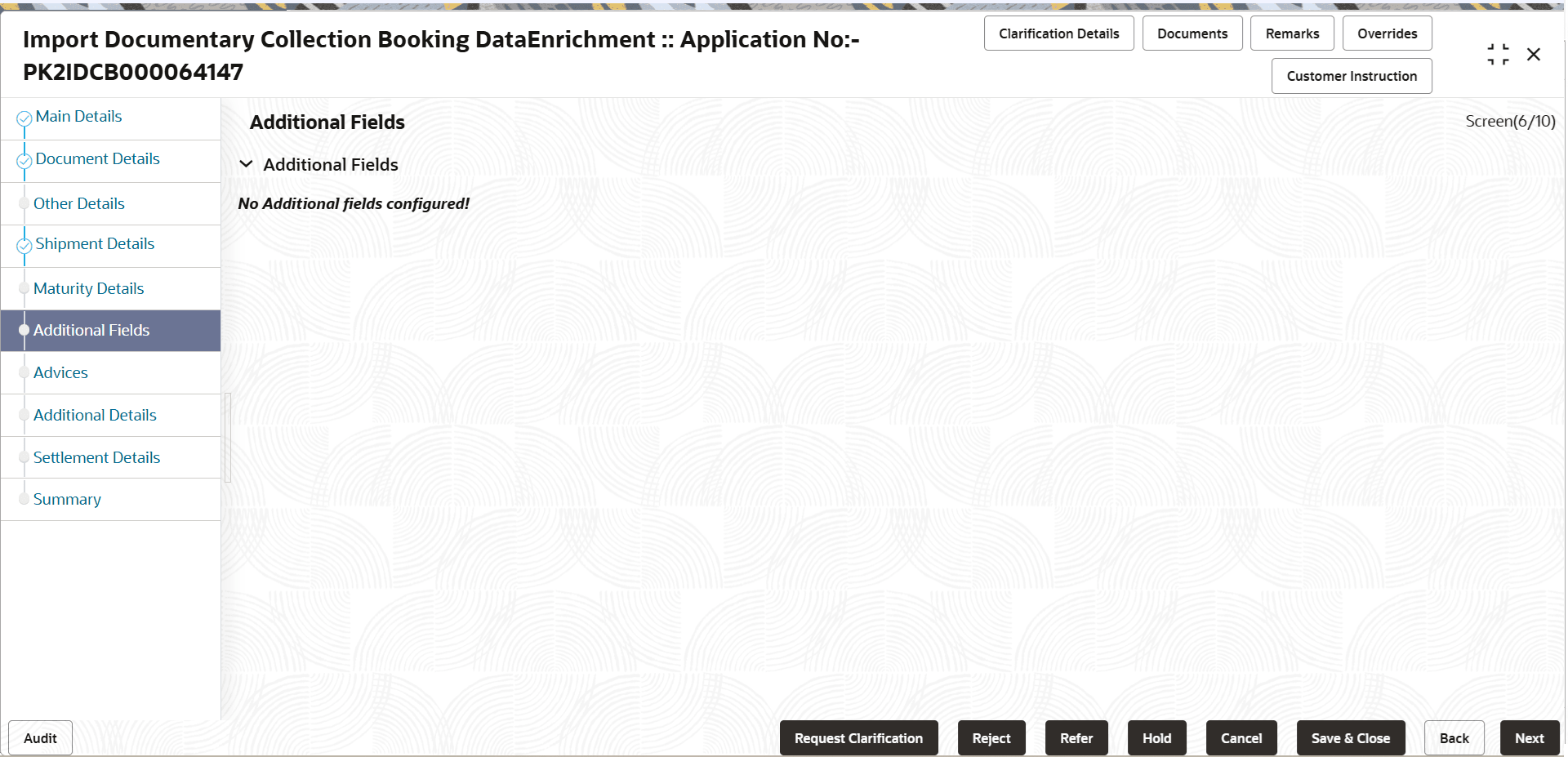Click the Audit button
1568x757 pixels.
click(39, 737)
